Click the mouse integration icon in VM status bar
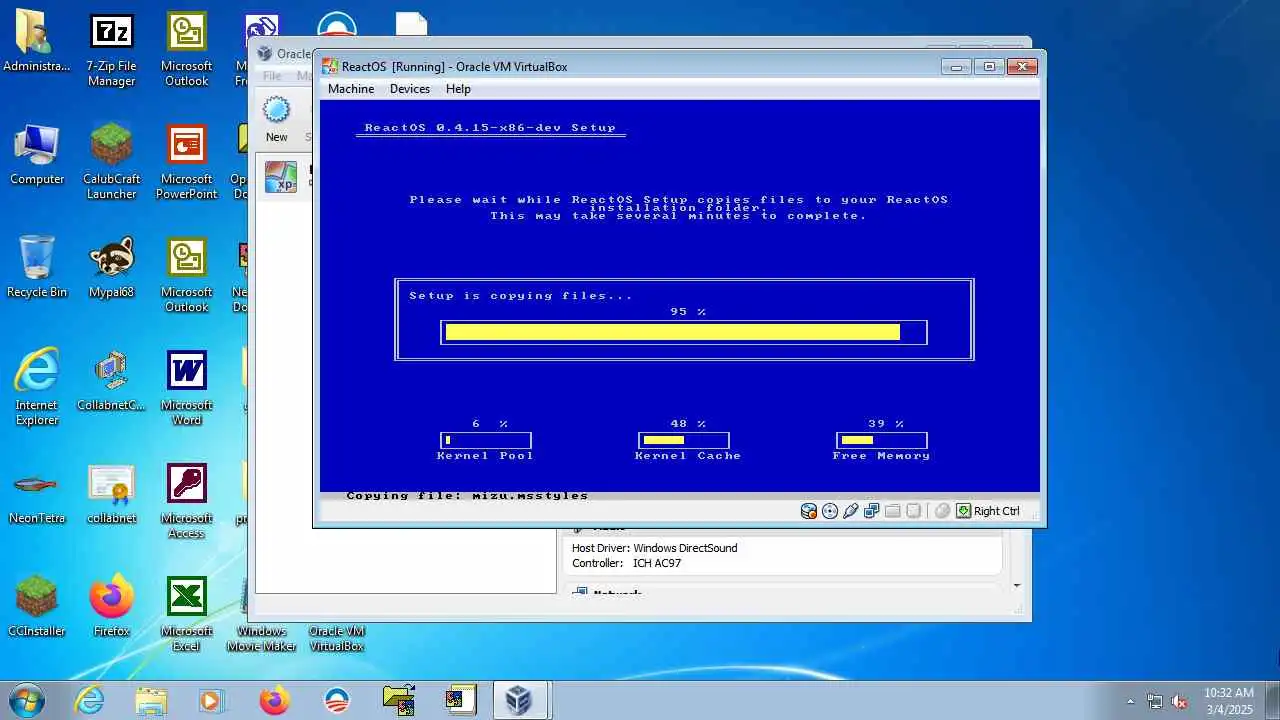 942,511
